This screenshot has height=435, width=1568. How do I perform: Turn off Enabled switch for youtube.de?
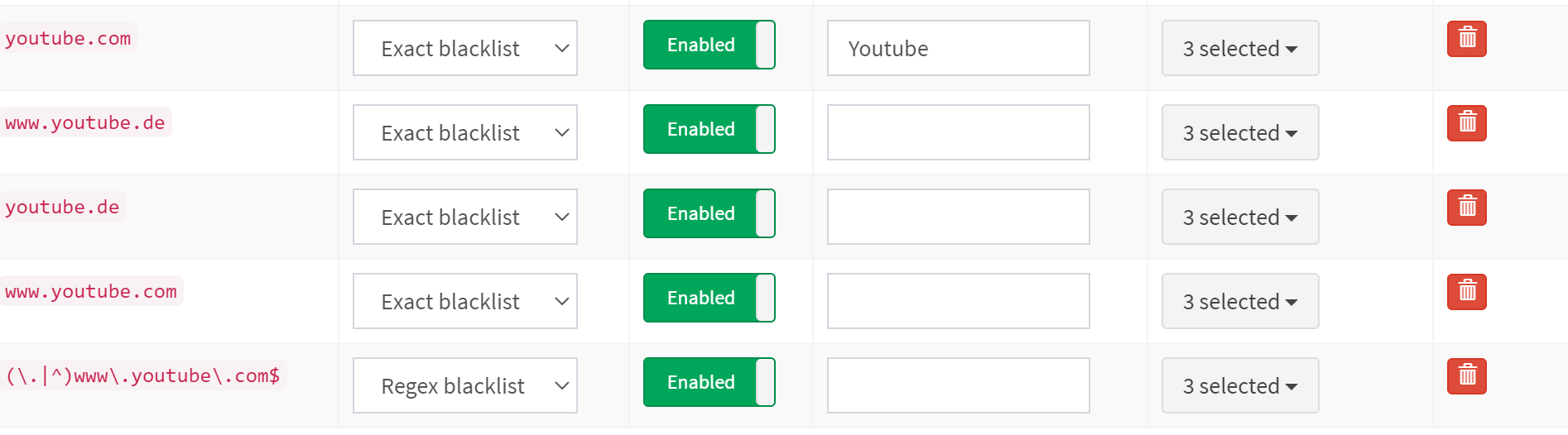click(x=709, y=213)
